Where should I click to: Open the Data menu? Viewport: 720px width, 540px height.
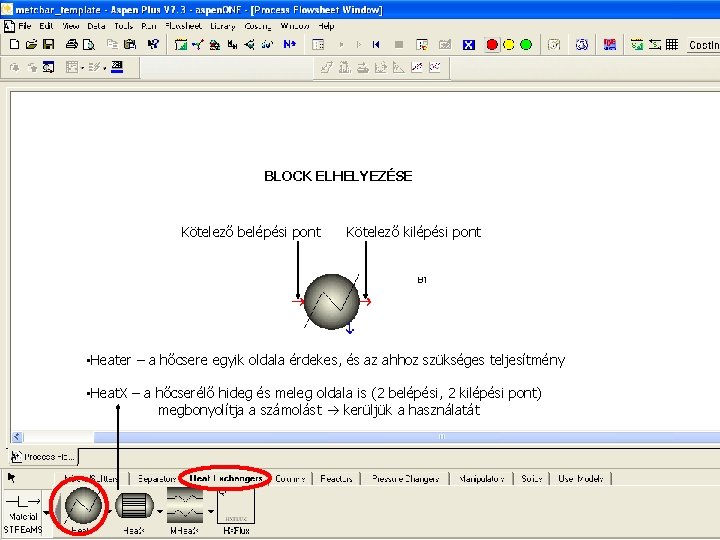pos(96,26)
